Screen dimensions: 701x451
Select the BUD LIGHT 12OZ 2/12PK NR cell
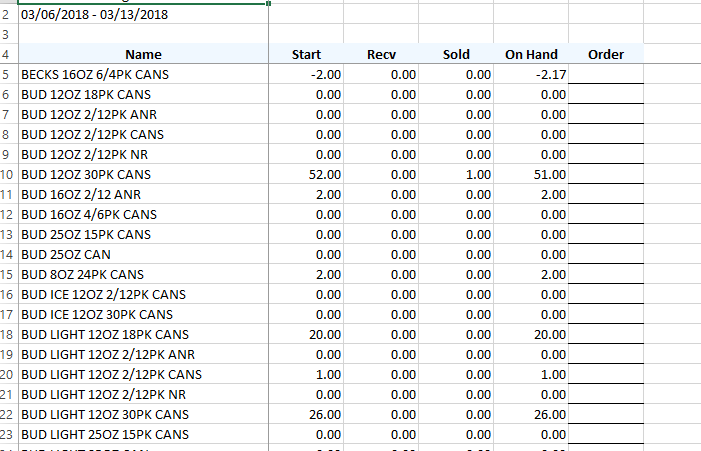(144, 394)
